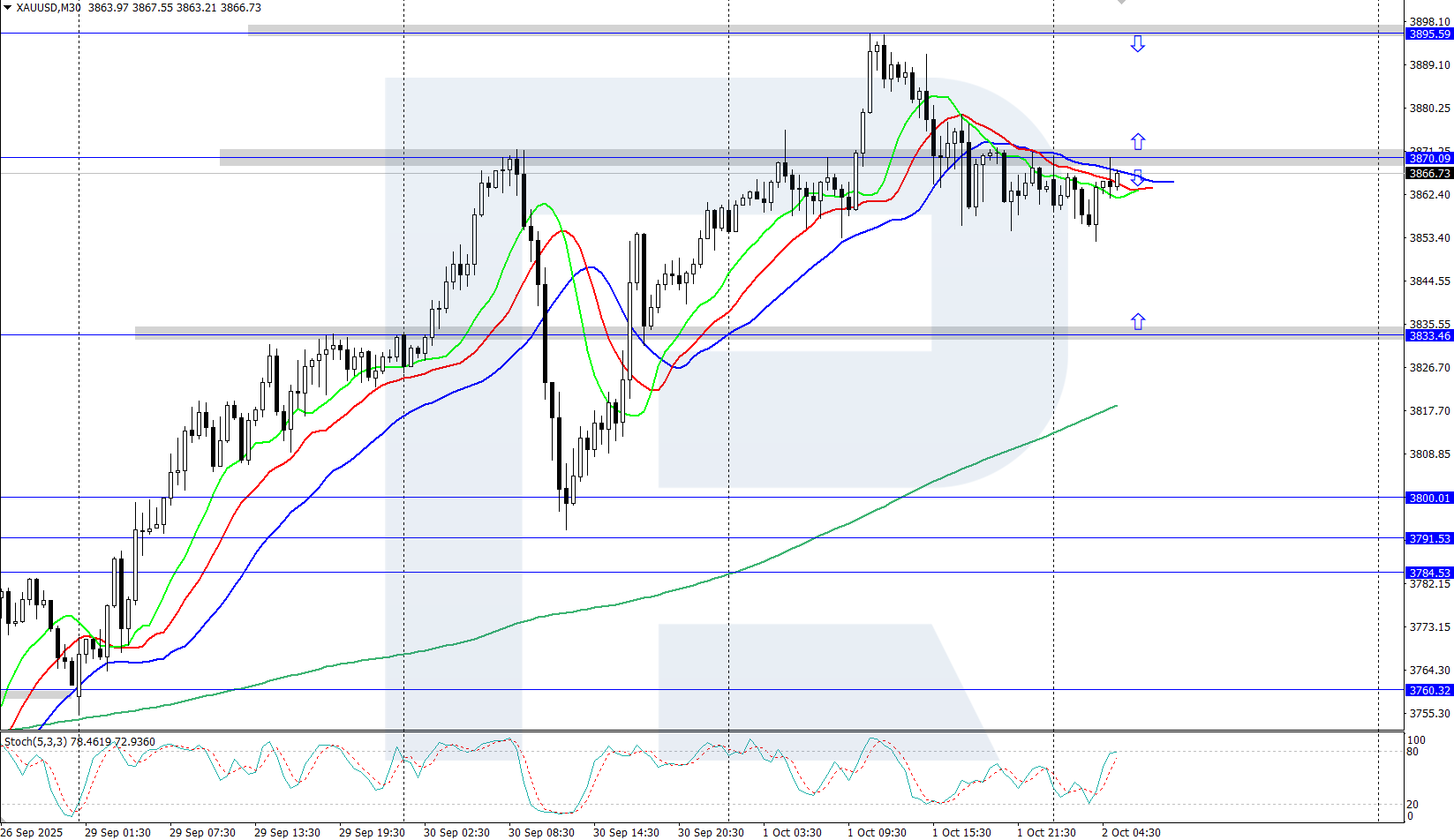1454x840 pixels.
Task: Click the XAUUSD,M30 symbol title text
Action: click(49, 8)
